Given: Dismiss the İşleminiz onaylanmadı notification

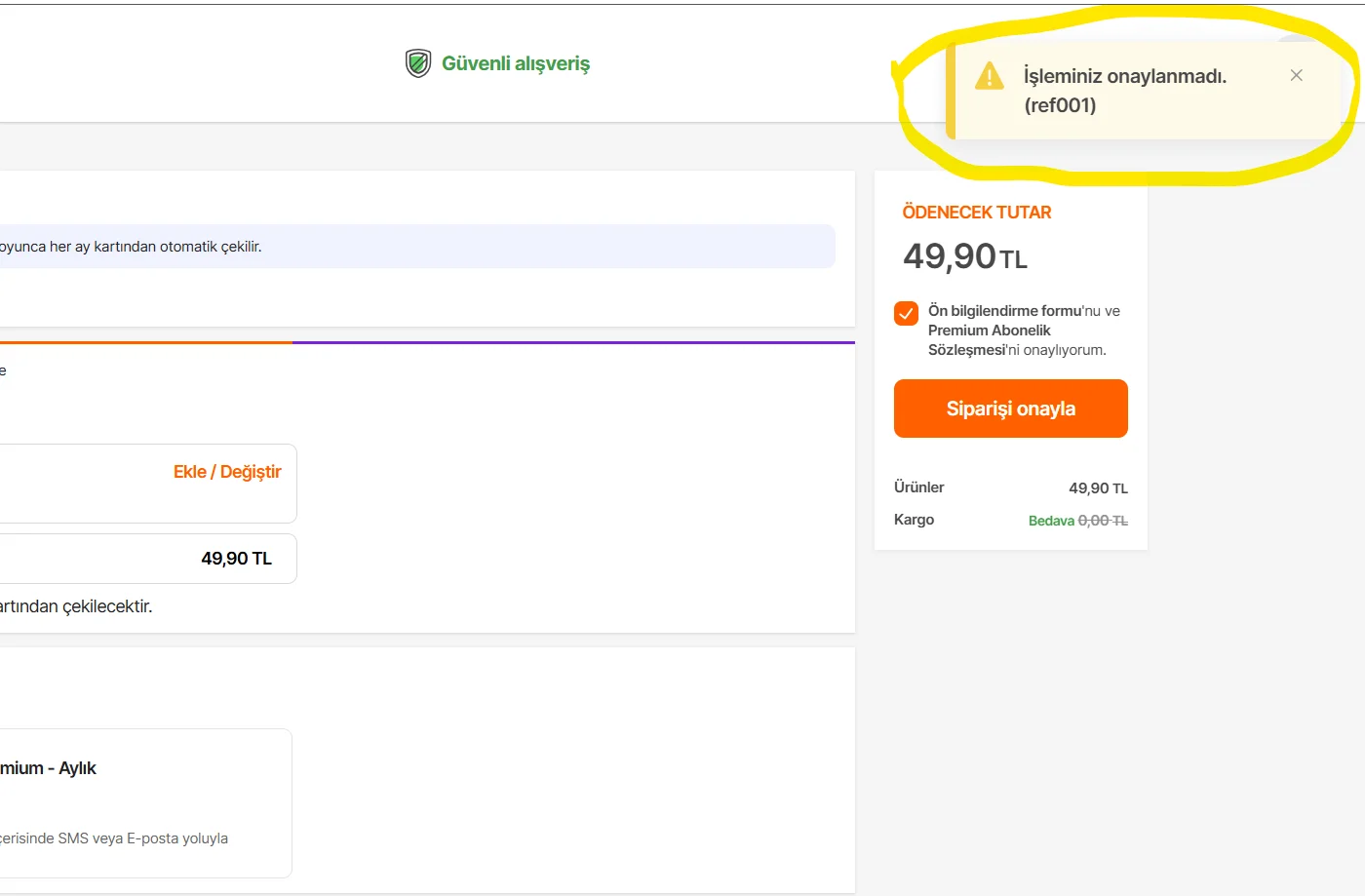Looking at the screenshot, I should [1296, 76].
